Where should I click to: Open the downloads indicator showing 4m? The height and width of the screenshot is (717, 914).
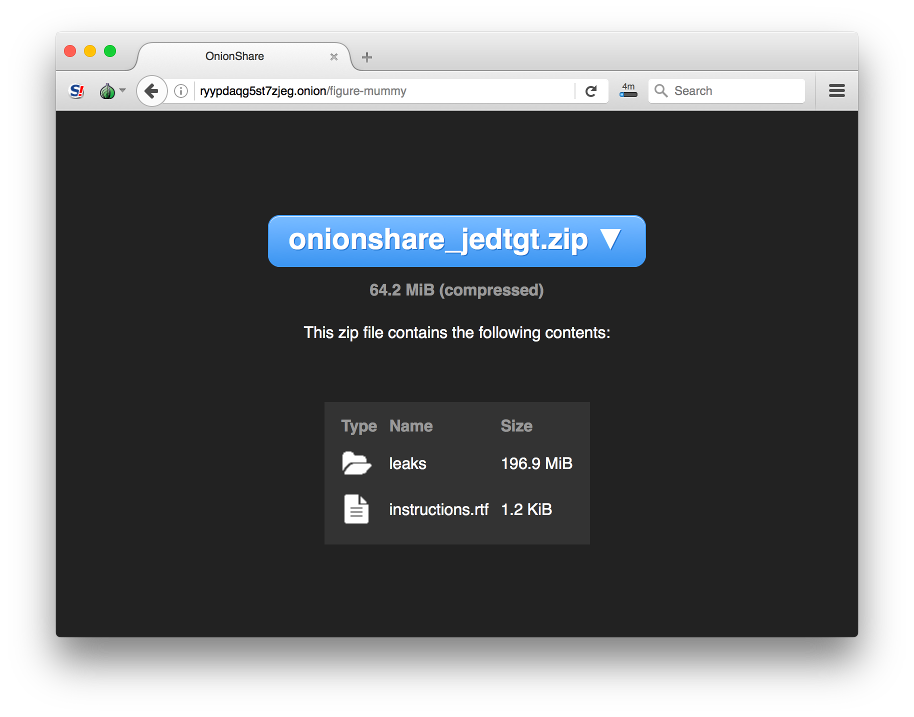[x=628, y=90]
